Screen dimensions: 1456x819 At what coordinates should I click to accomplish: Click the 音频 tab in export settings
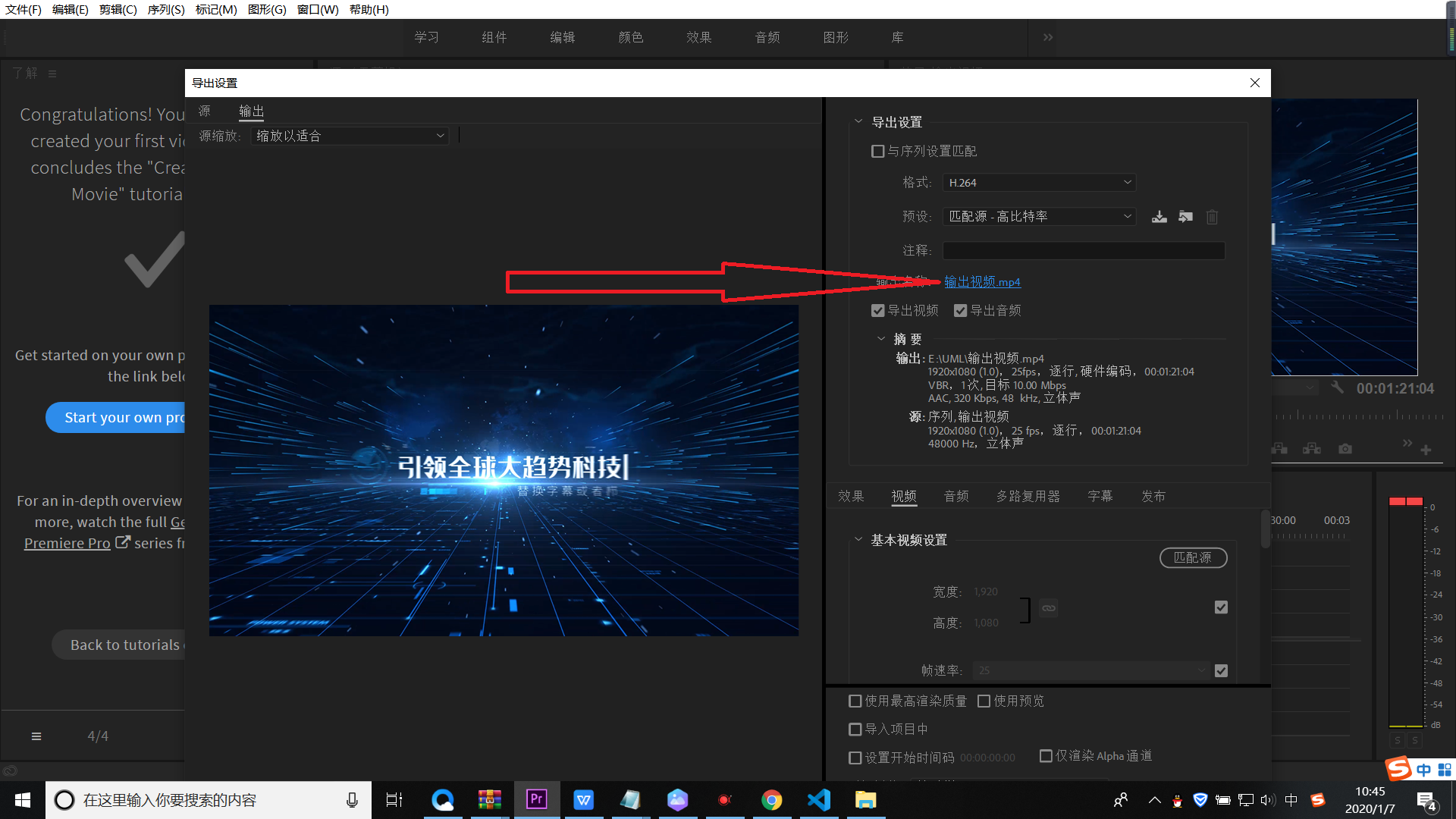955,496
